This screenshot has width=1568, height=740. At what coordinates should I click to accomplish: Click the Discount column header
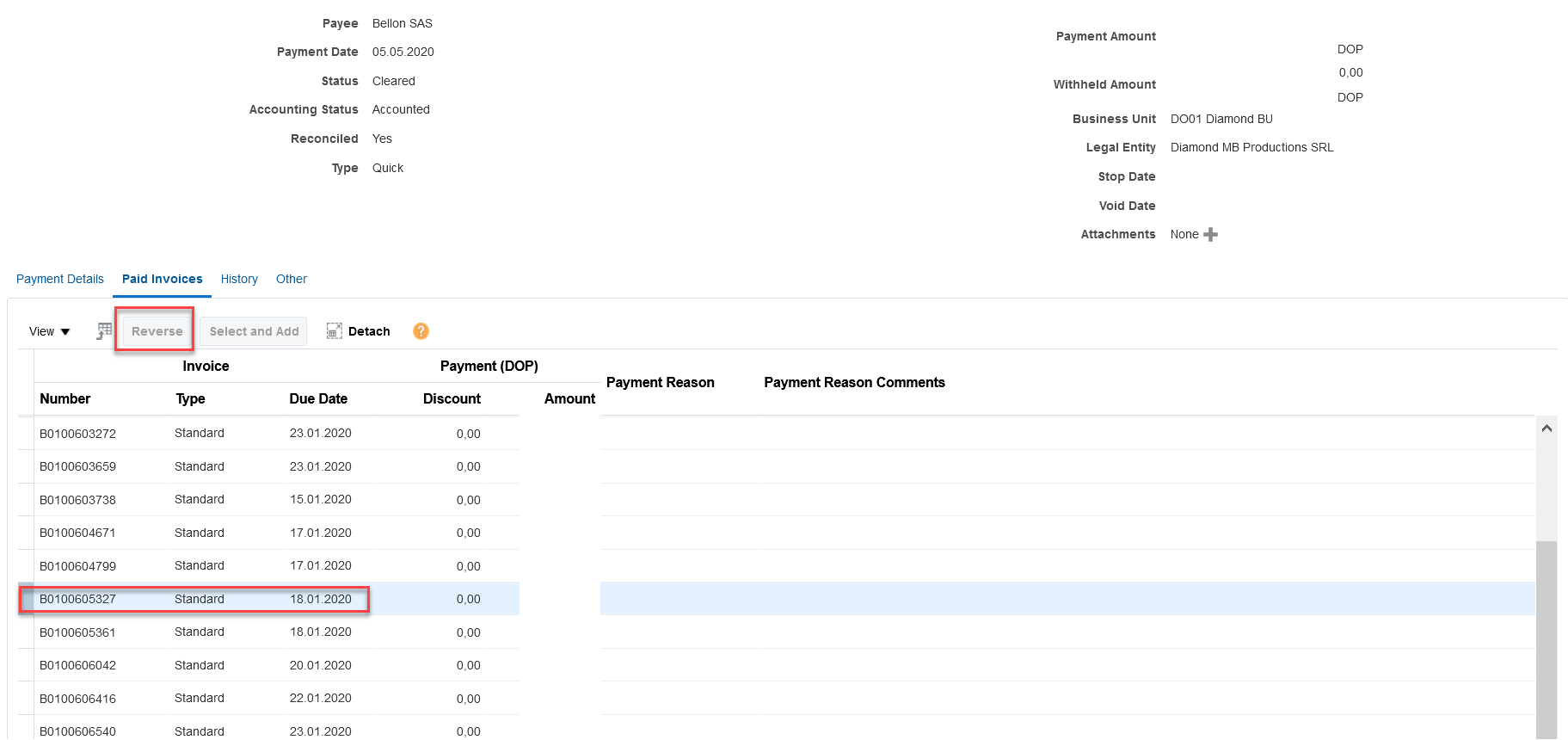pos(452,398)
